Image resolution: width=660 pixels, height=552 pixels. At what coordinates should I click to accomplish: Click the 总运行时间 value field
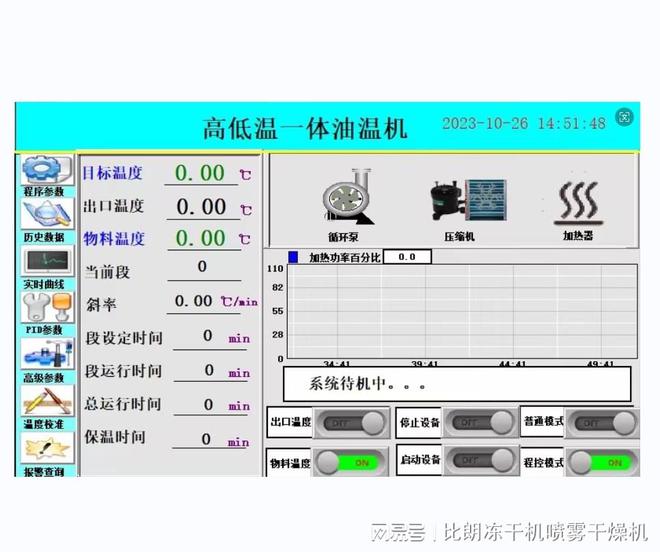[x=210, y=405]
